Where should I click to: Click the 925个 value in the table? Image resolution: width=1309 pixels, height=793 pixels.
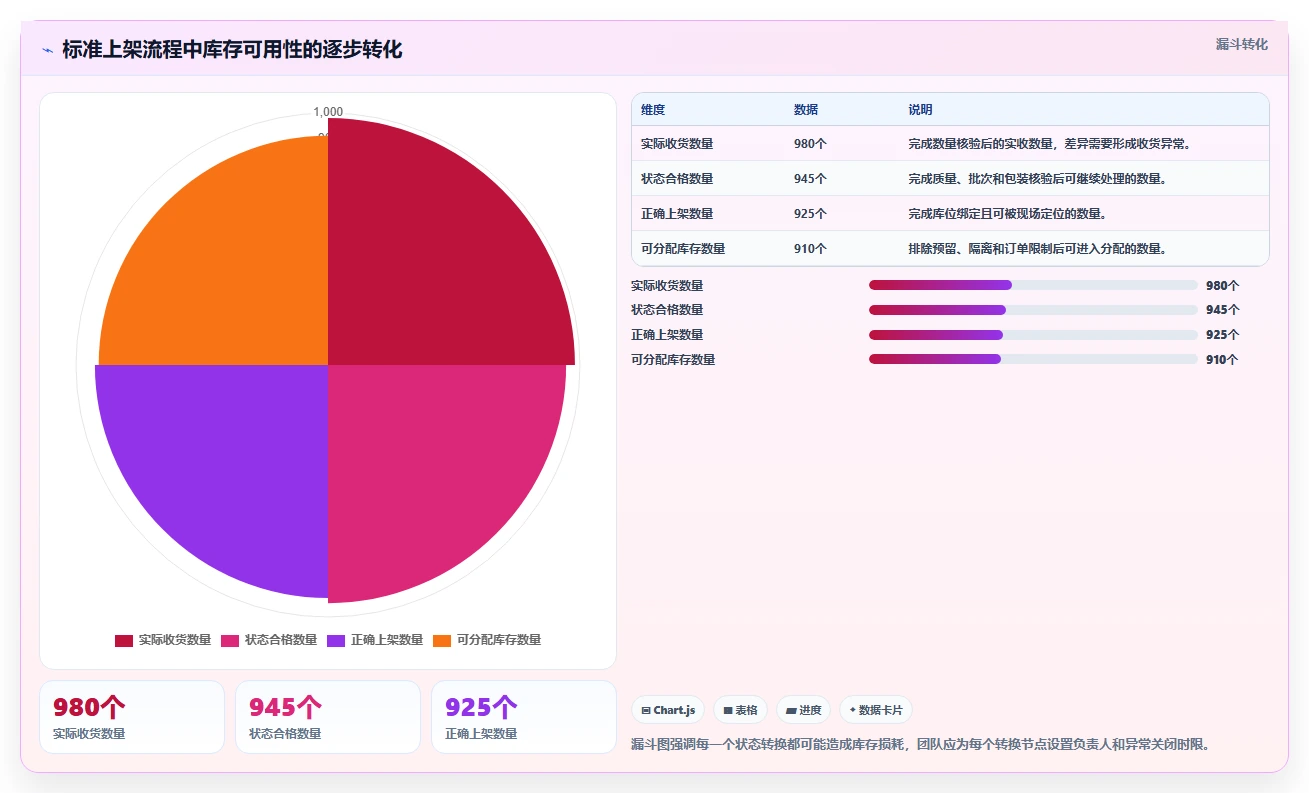click(x=810, y=214)
